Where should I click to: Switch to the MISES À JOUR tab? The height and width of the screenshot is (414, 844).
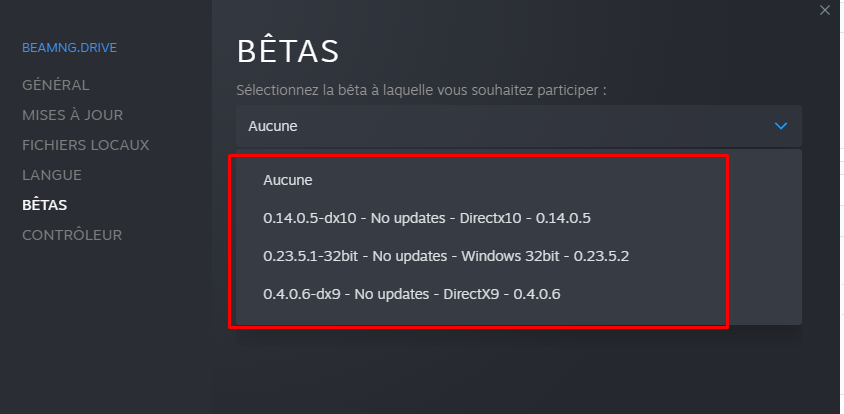click(72, 115)
